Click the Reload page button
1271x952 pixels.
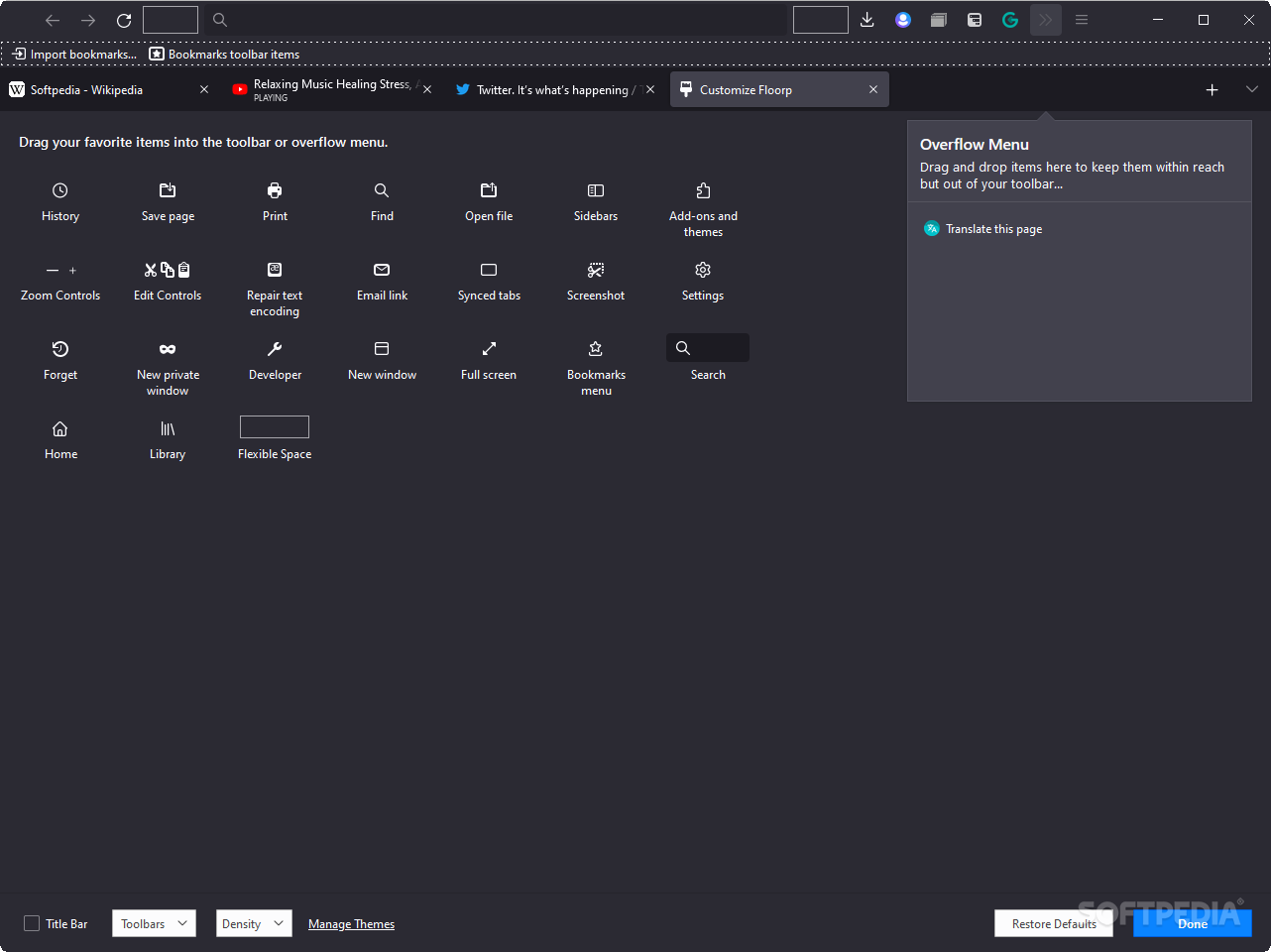point(124,20)
